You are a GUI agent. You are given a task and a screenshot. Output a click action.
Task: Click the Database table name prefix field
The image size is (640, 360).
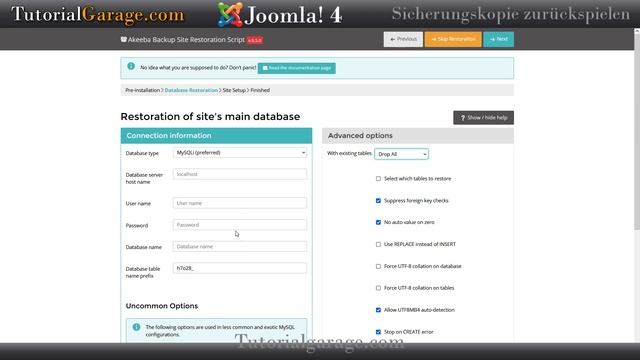click(240, 268)
